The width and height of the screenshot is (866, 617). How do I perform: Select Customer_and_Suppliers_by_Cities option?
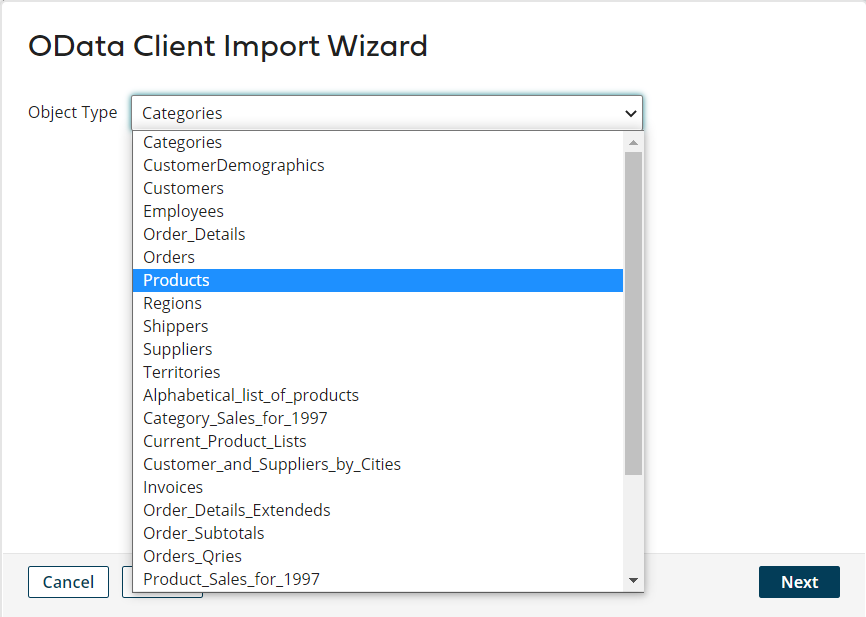(272, 464)
